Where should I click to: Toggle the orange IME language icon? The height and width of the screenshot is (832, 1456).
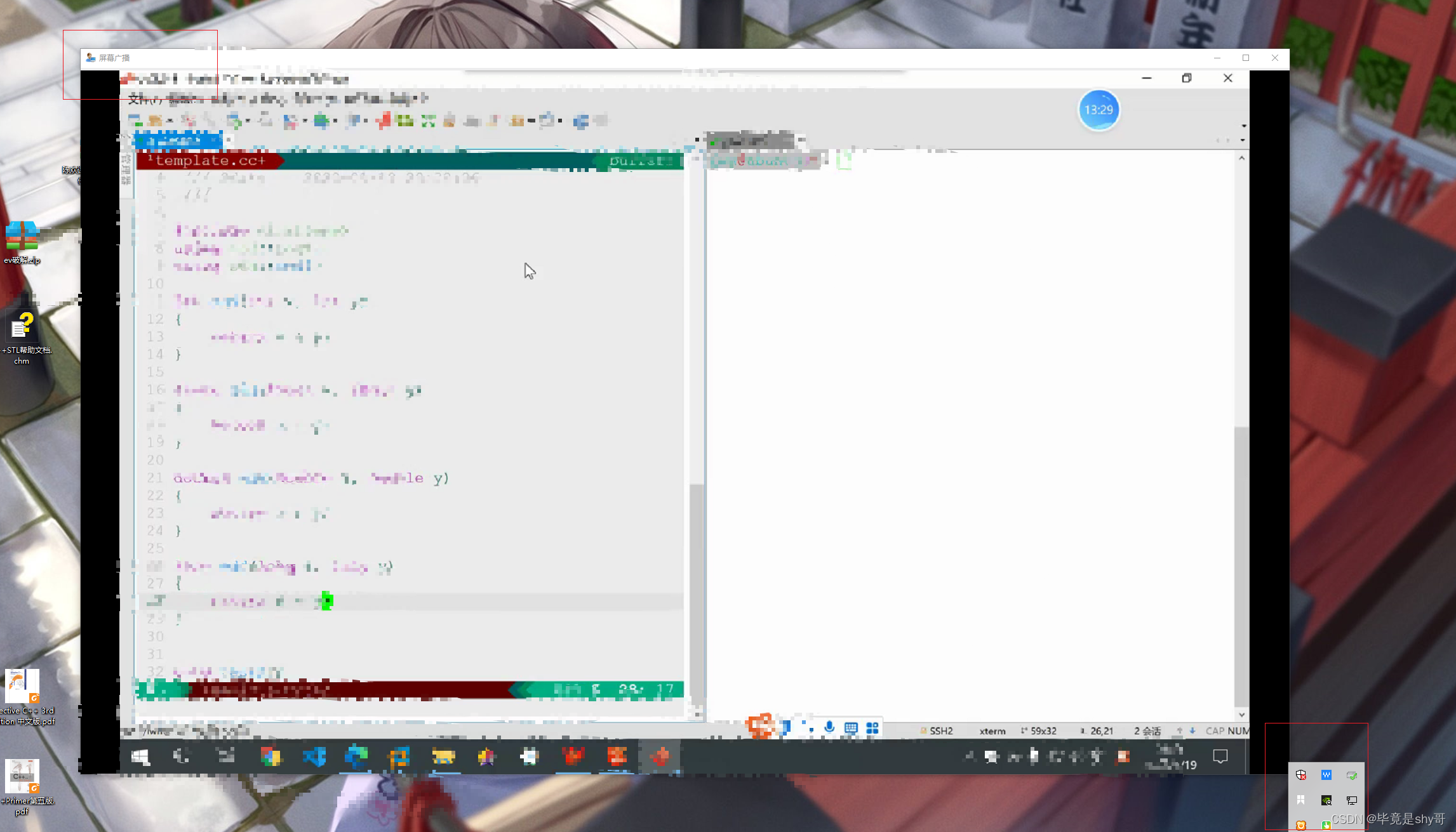point(760,727)
